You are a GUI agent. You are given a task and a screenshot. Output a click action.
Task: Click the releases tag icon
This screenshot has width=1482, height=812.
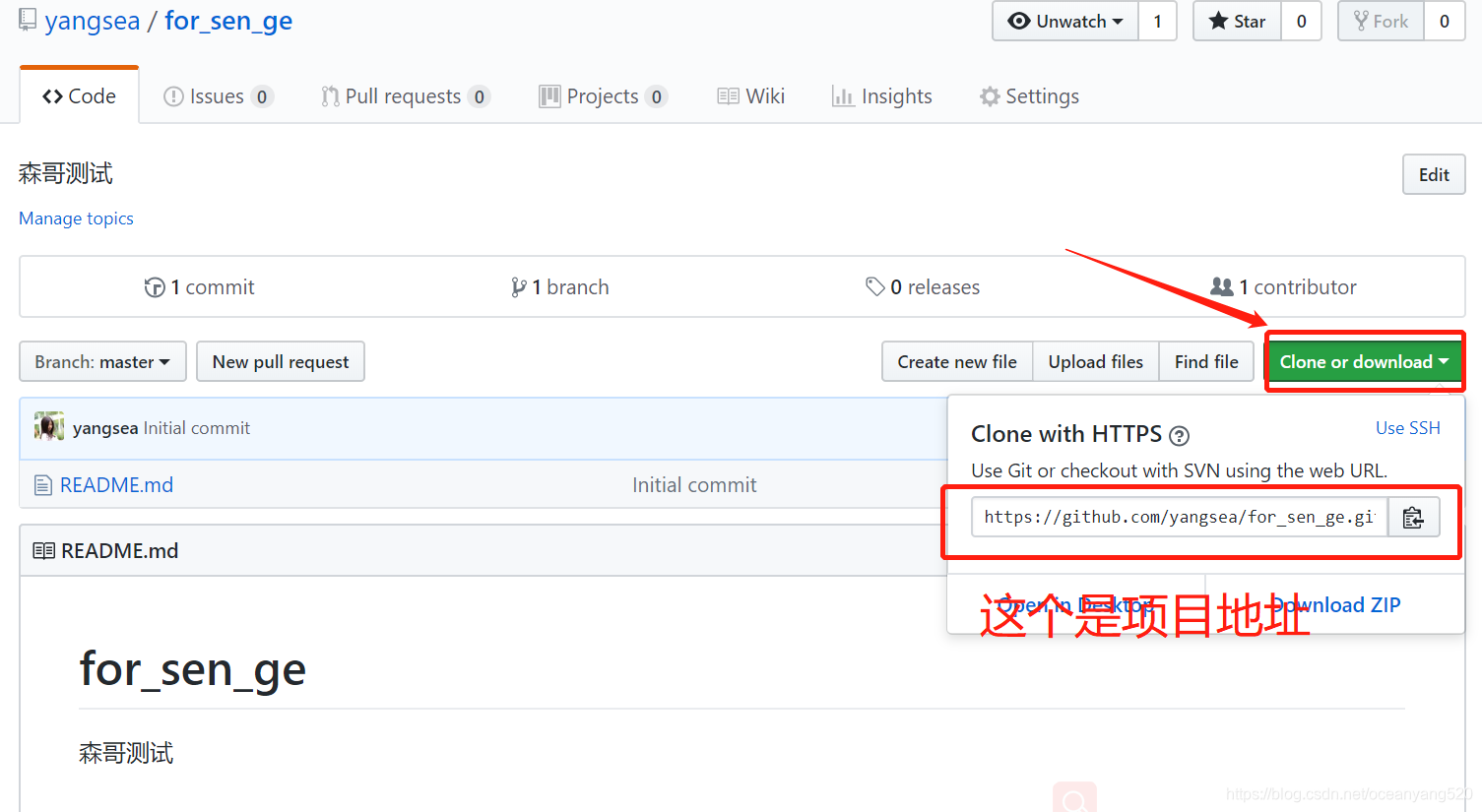(x=874, y=286)
